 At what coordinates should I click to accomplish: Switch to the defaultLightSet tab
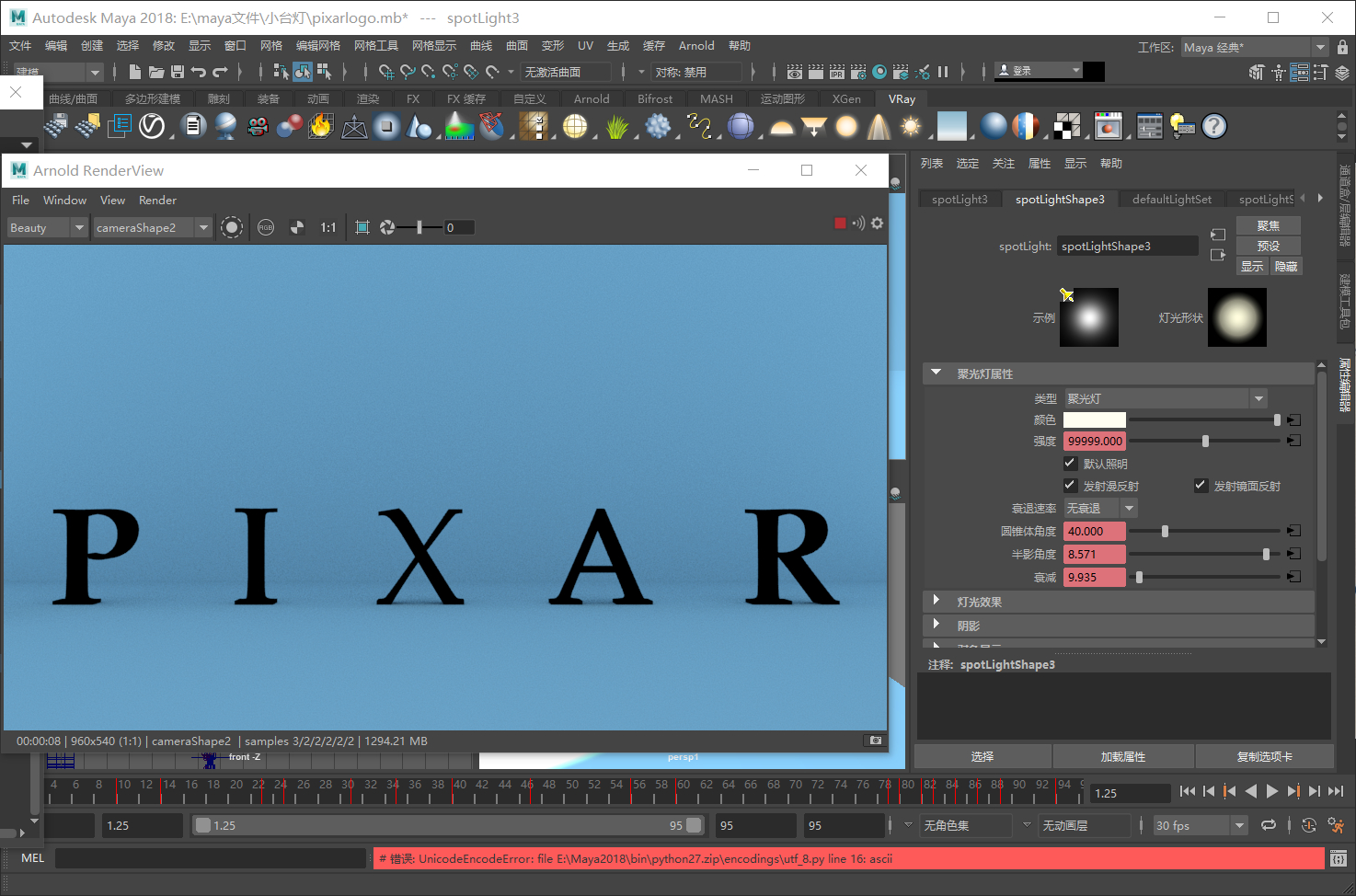1172,199
